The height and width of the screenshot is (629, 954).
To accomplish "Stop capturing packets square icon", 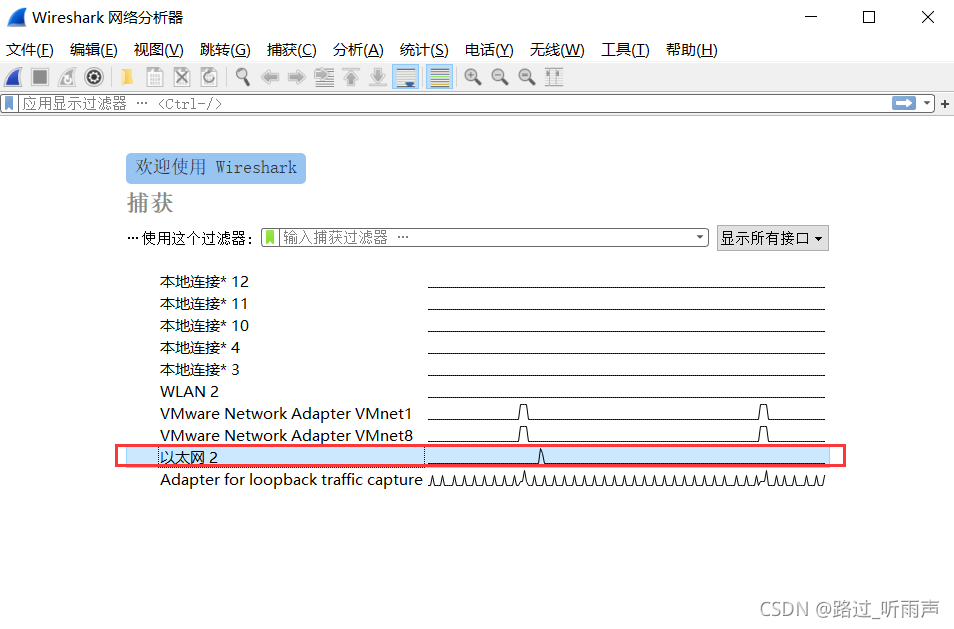I will [40, 77].
